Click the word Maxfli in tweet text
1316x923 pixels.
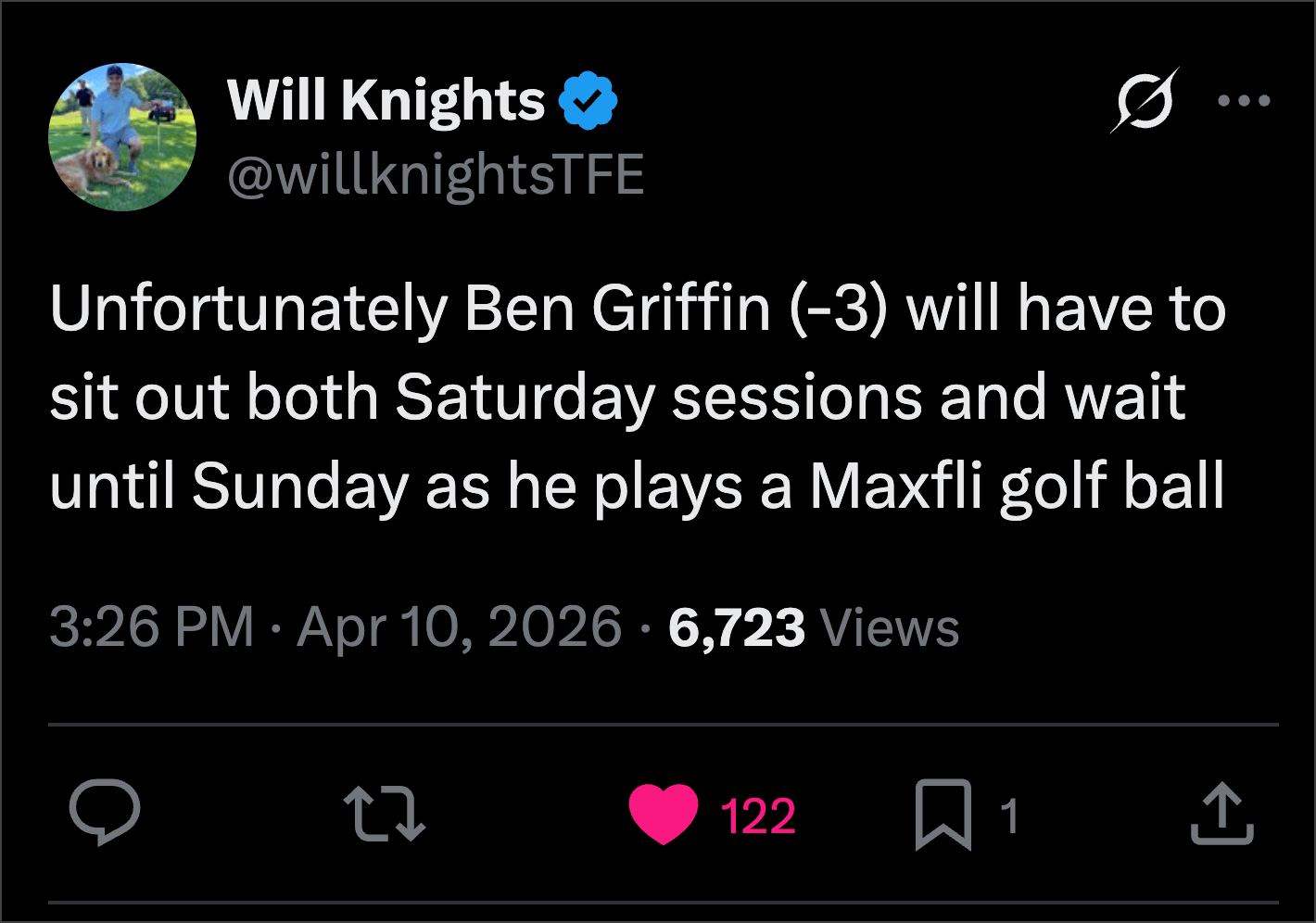click(x=896, y=487)
